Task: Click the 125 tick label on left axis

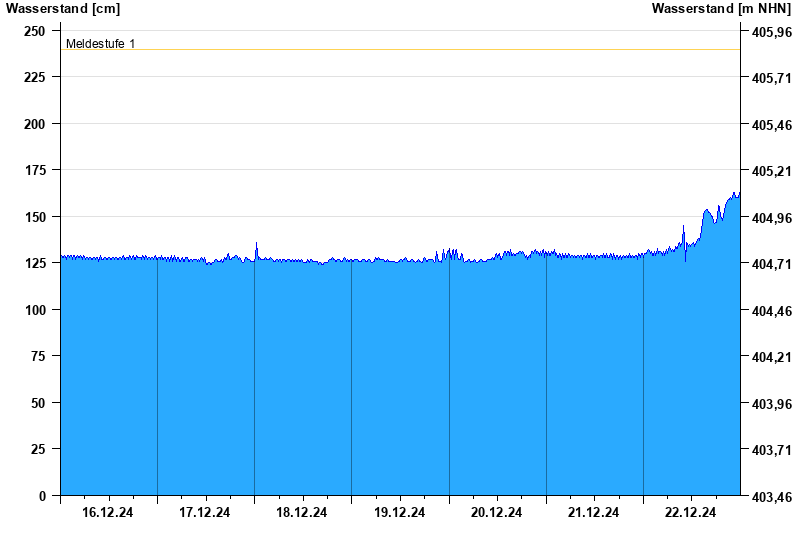Action: (x=35, y=263)
